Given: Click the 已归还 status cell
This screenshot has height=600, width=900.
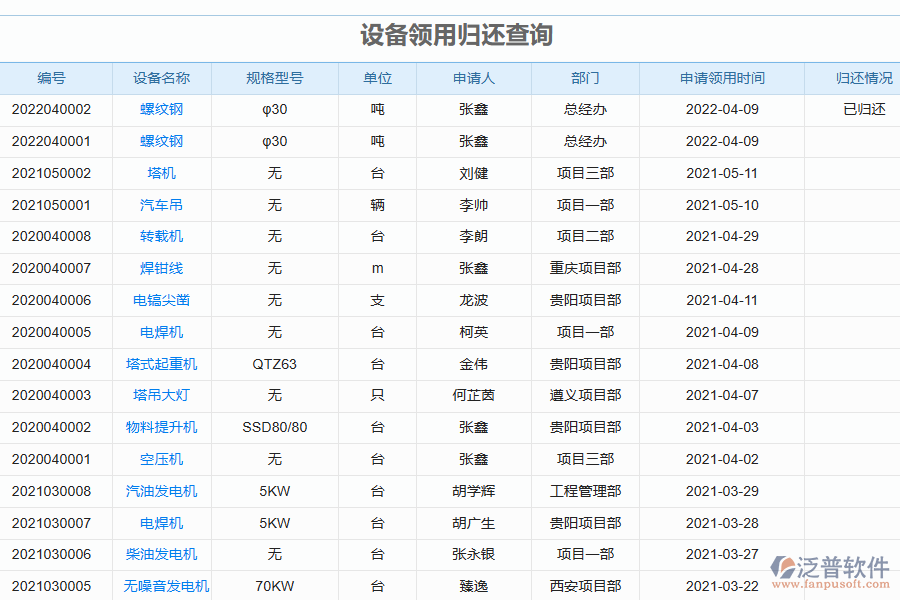Looking at the screenshot, I should tap(860, 110).
